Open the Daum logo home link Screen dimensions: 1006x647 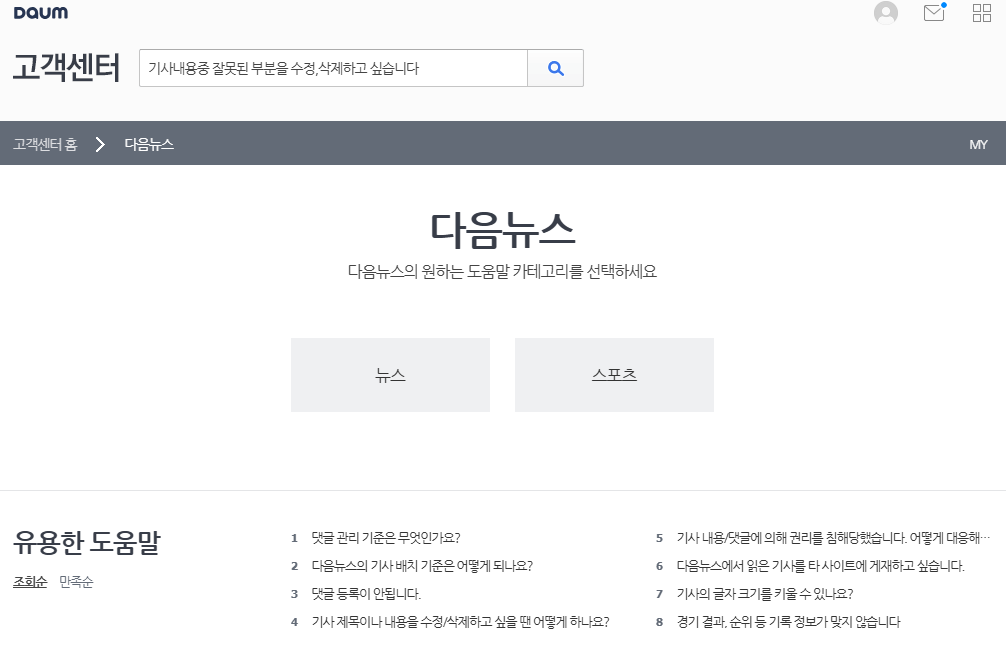coord(40,13)
